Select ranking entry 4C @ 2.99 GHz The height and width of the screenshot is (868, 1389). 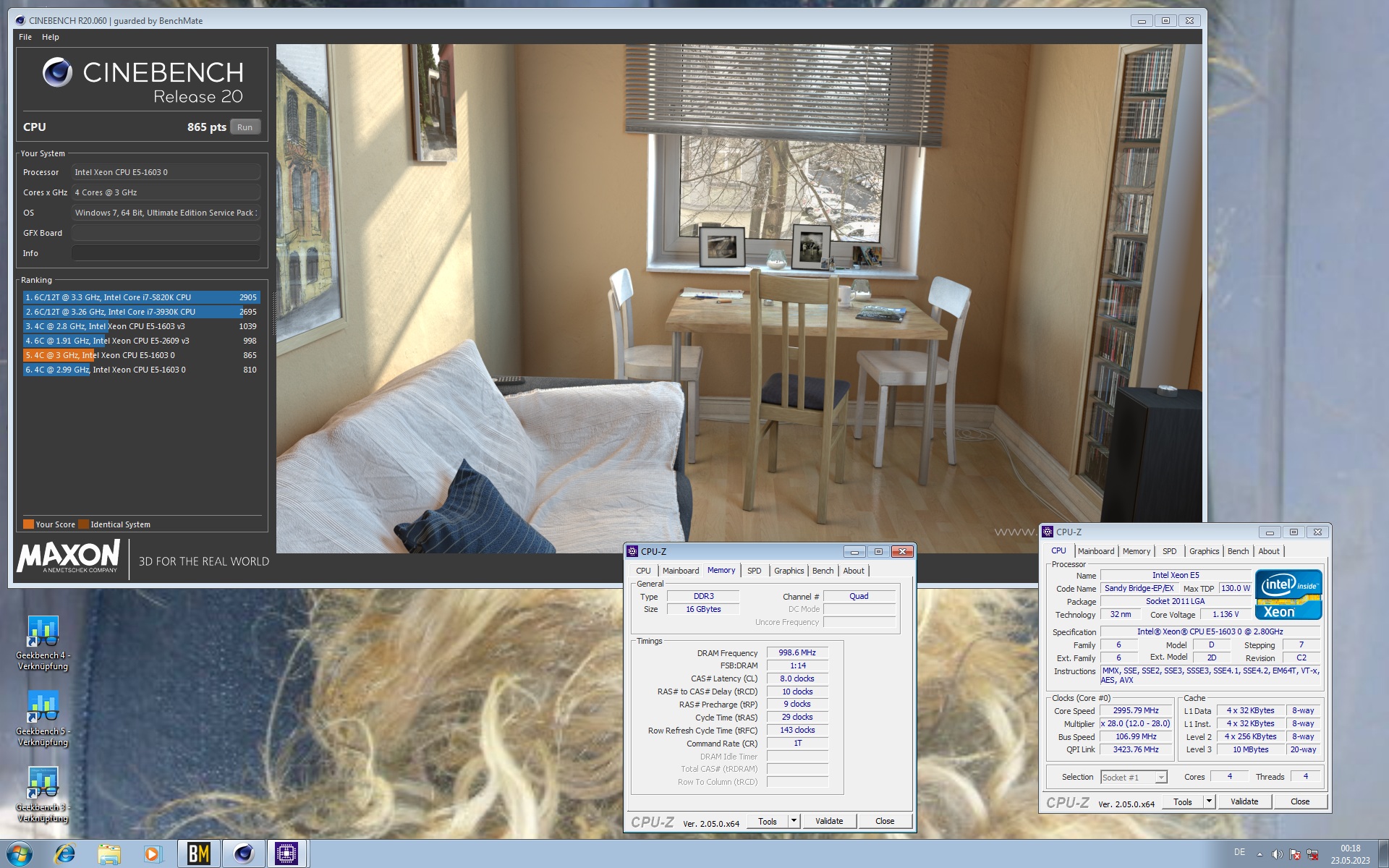coord(141,370)
